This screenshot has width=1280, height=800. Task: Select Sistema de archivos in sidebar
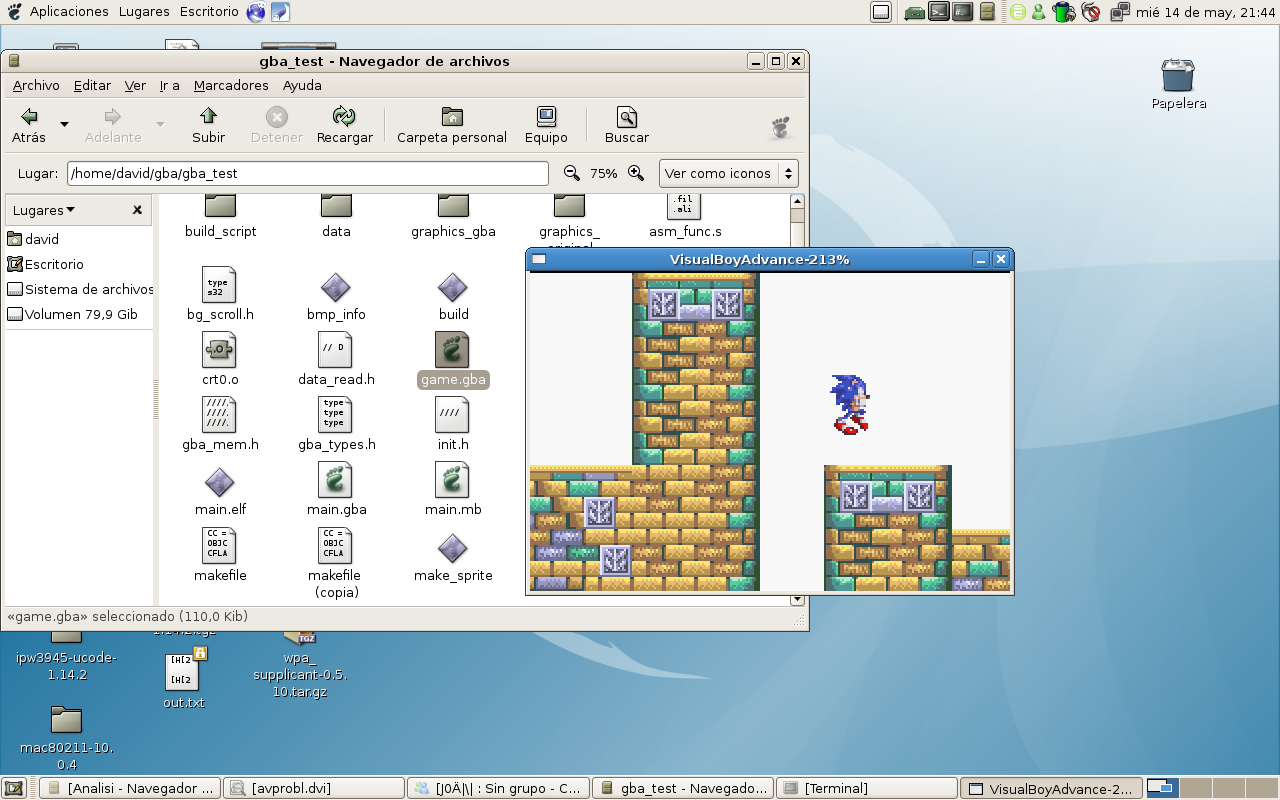click(80, 289)
